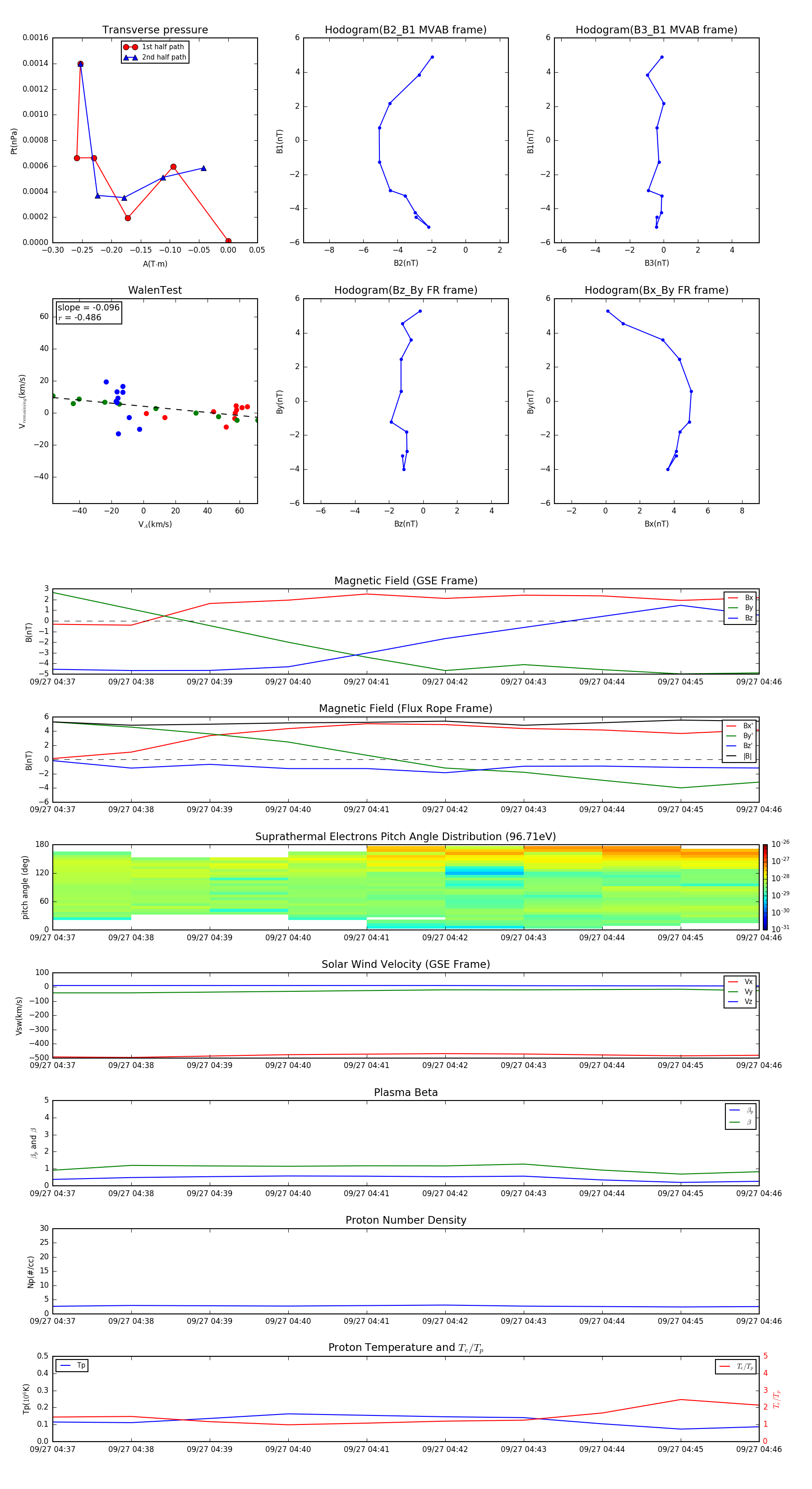Click the 'Transverse pressure' plot title
This screenshot has height=1489, width=812.
click(155, 30)
